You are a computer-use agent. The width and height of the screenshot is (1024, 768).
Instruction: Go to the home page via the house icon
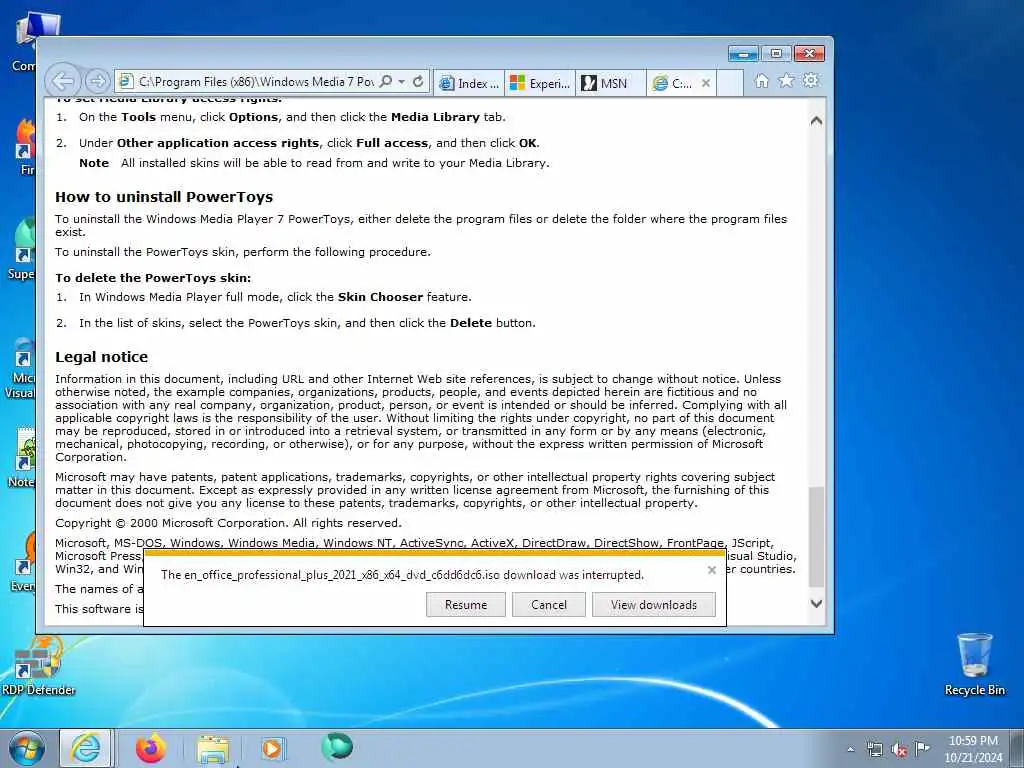pos(761,81)
